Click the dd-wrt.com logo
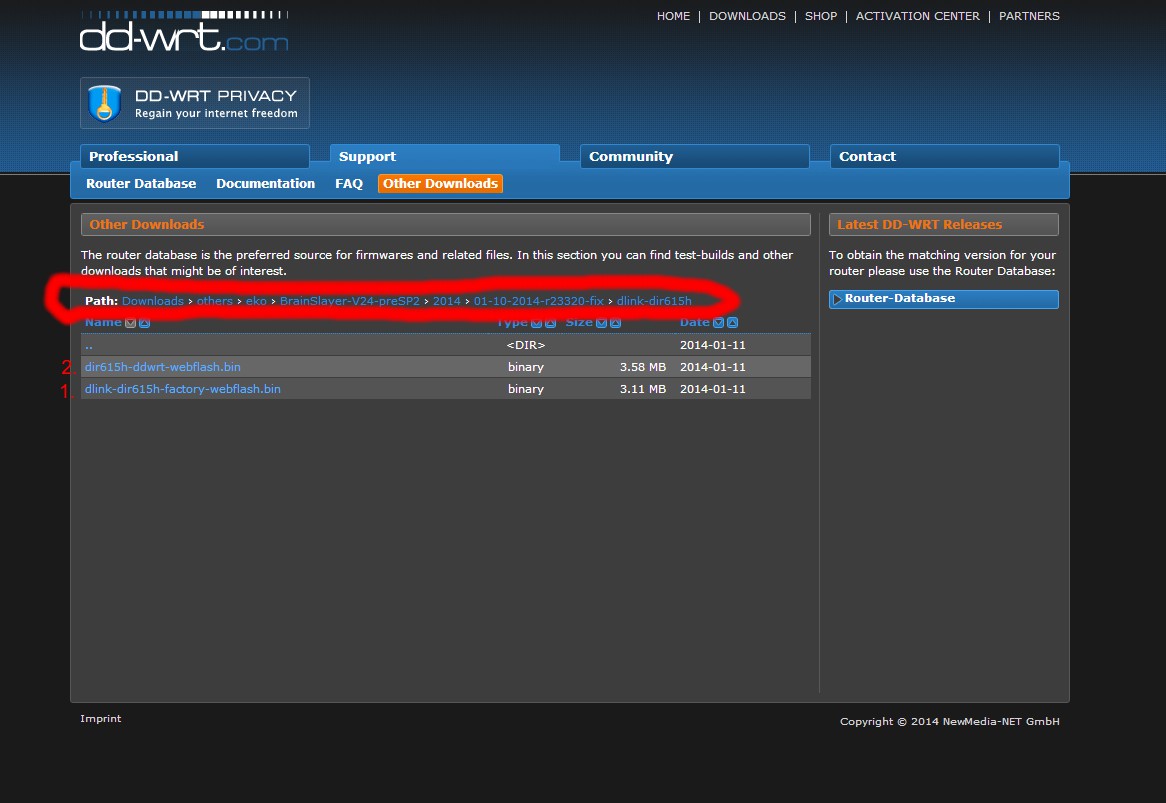Image resolution: width=1166 pixels, height=803 pixels. coord(184,31)
